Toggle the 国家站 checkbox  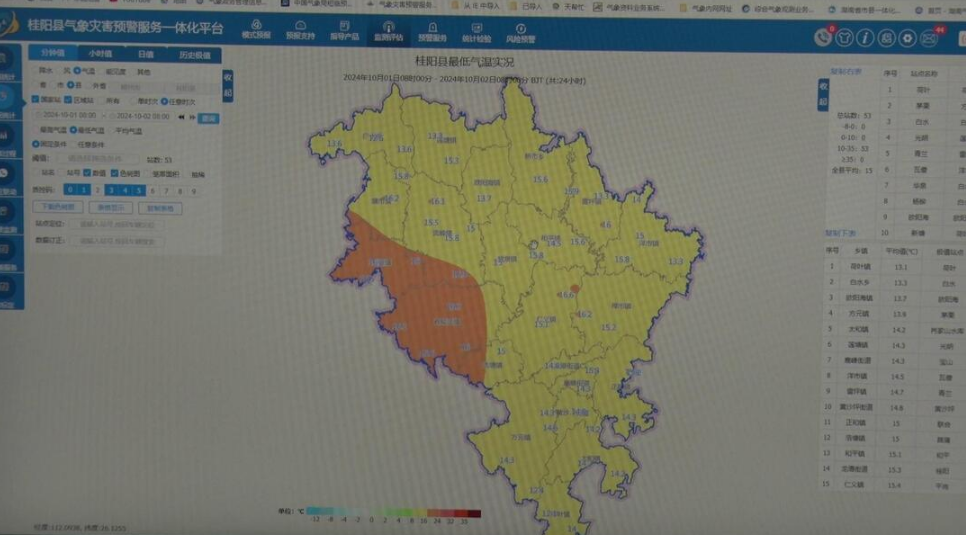click(37, 100)
